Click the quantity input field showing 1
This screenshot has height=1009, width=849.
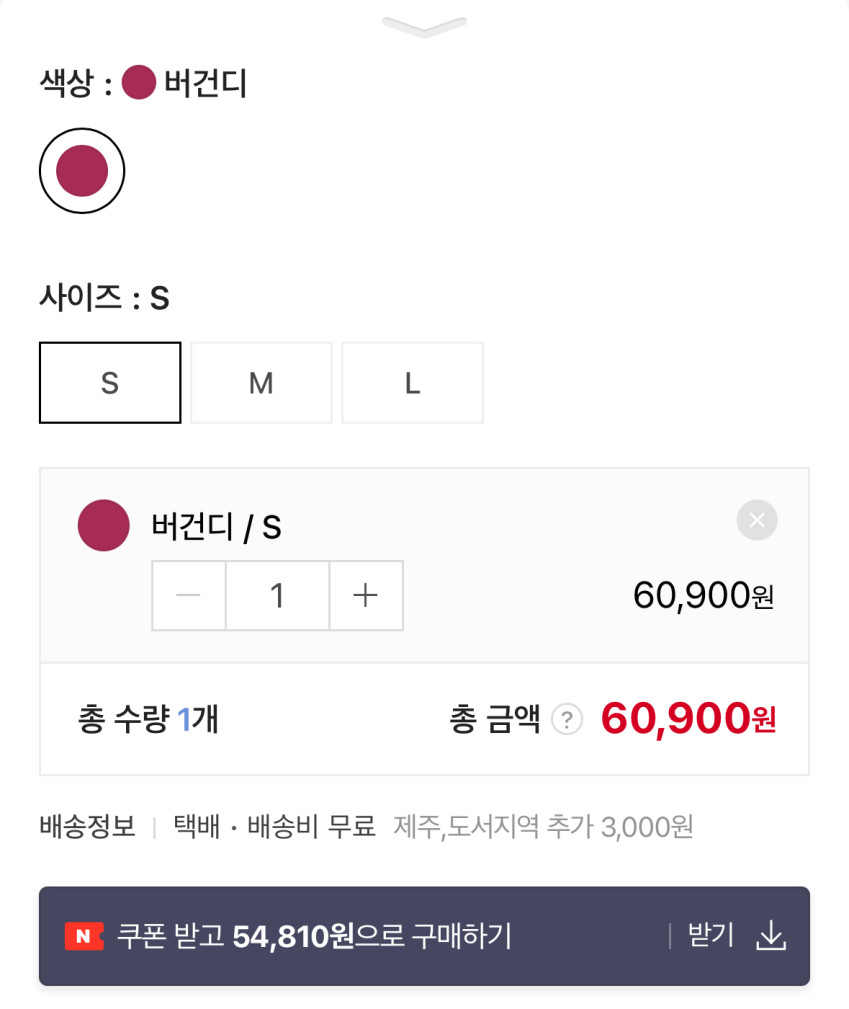(x=277, y=596)
